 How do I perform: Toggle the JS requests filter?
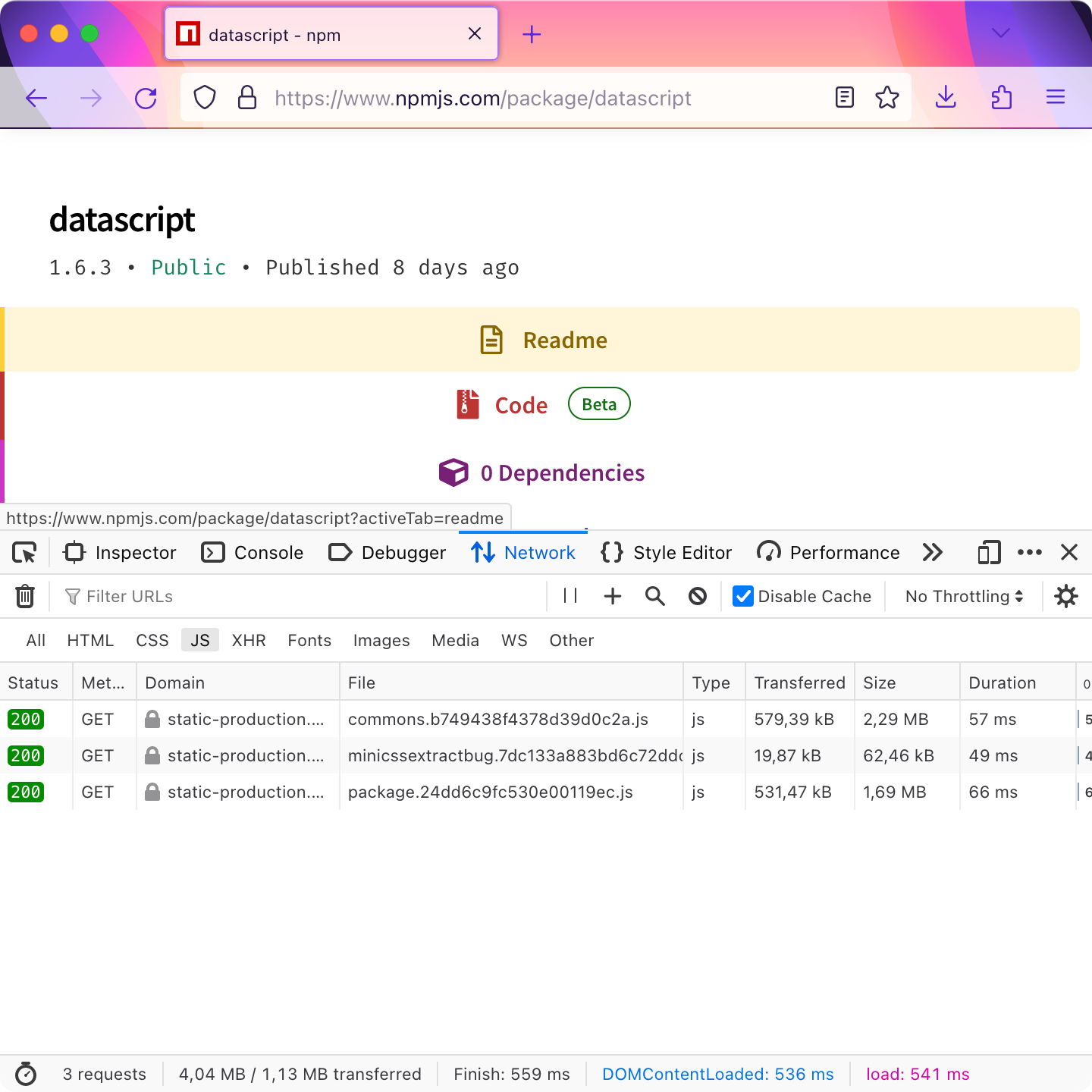pos(199,640)
